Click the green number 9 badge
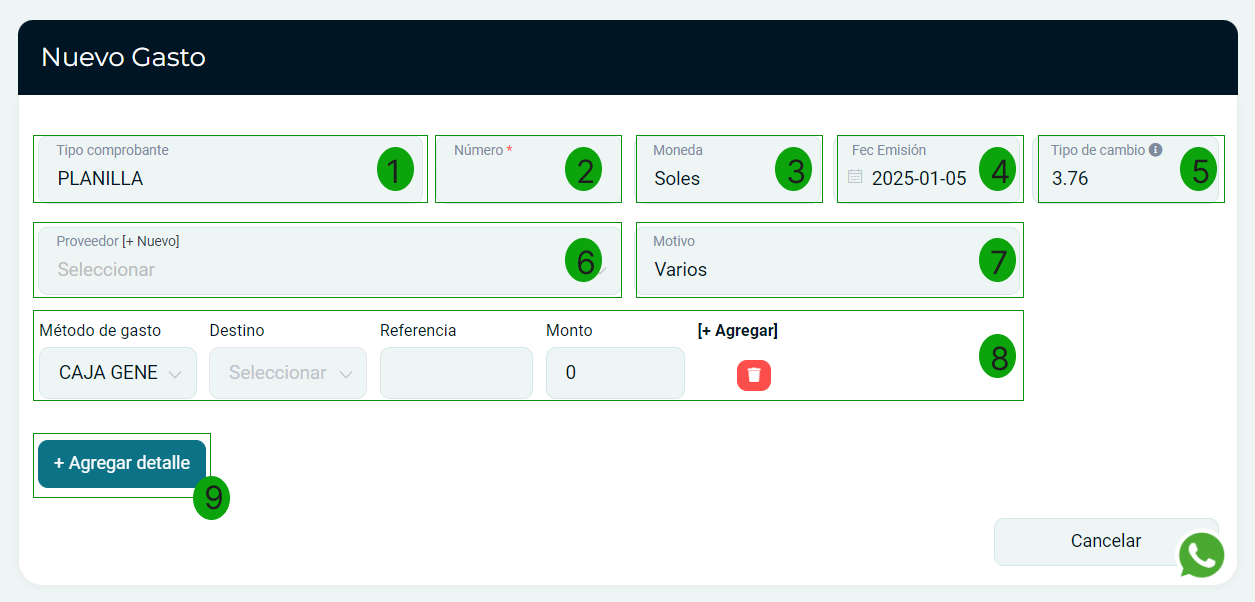The image size is (1255, 602). pyautogui.click(x=212, y=498)
